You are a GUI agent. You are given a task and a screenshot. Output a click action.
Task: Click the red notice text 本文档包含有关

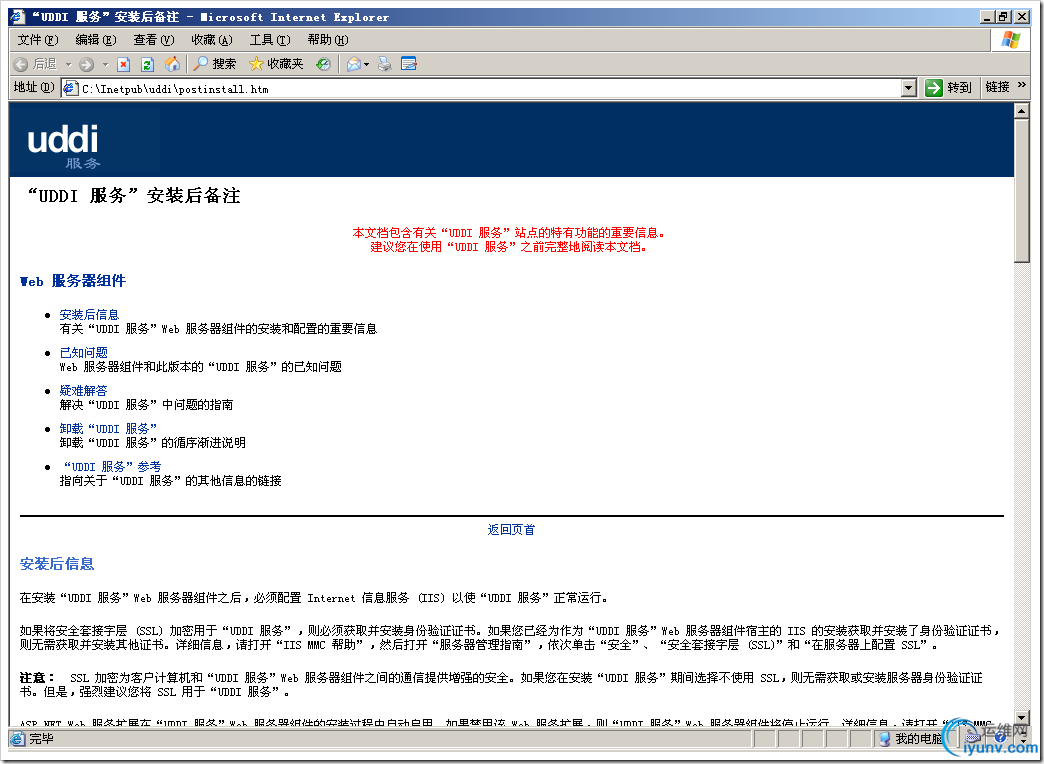[509, 232]
